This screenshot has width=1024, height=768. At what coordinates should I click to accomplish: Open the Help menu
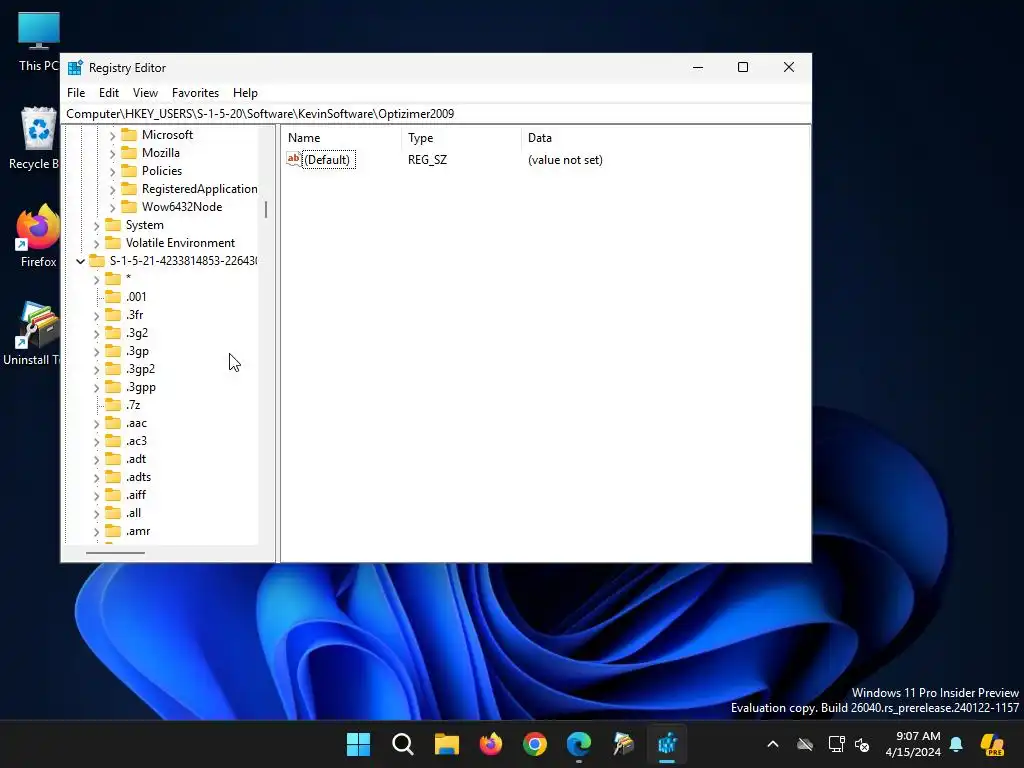245,93
